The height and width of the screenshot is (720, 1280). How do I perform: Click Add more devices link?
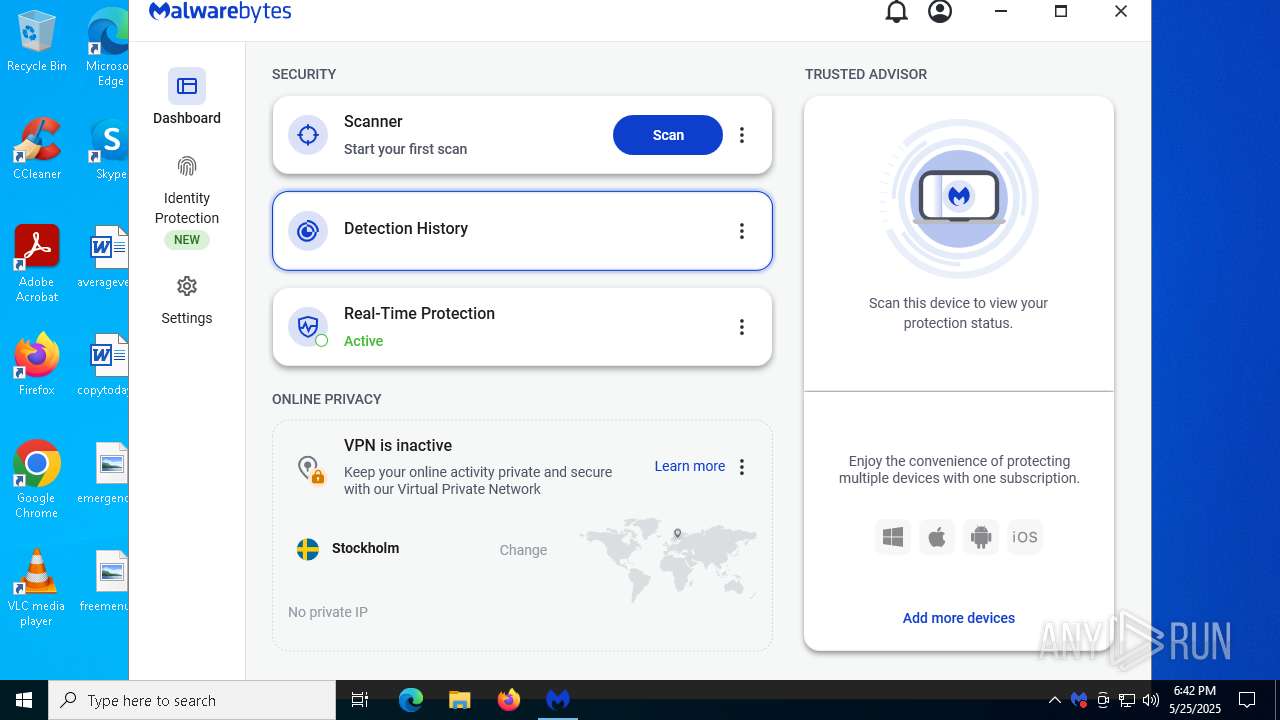(x=958, y=618)
